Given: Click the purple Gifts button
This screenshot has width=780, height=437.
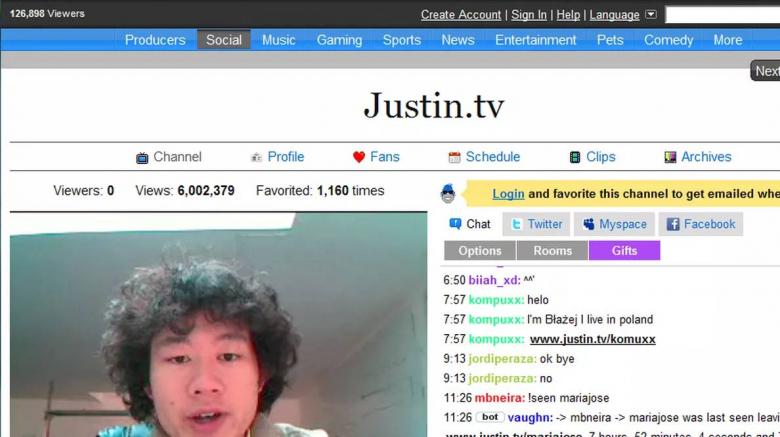Looking at the screenshot, I should pyautogui.click(x=624, y=251).
